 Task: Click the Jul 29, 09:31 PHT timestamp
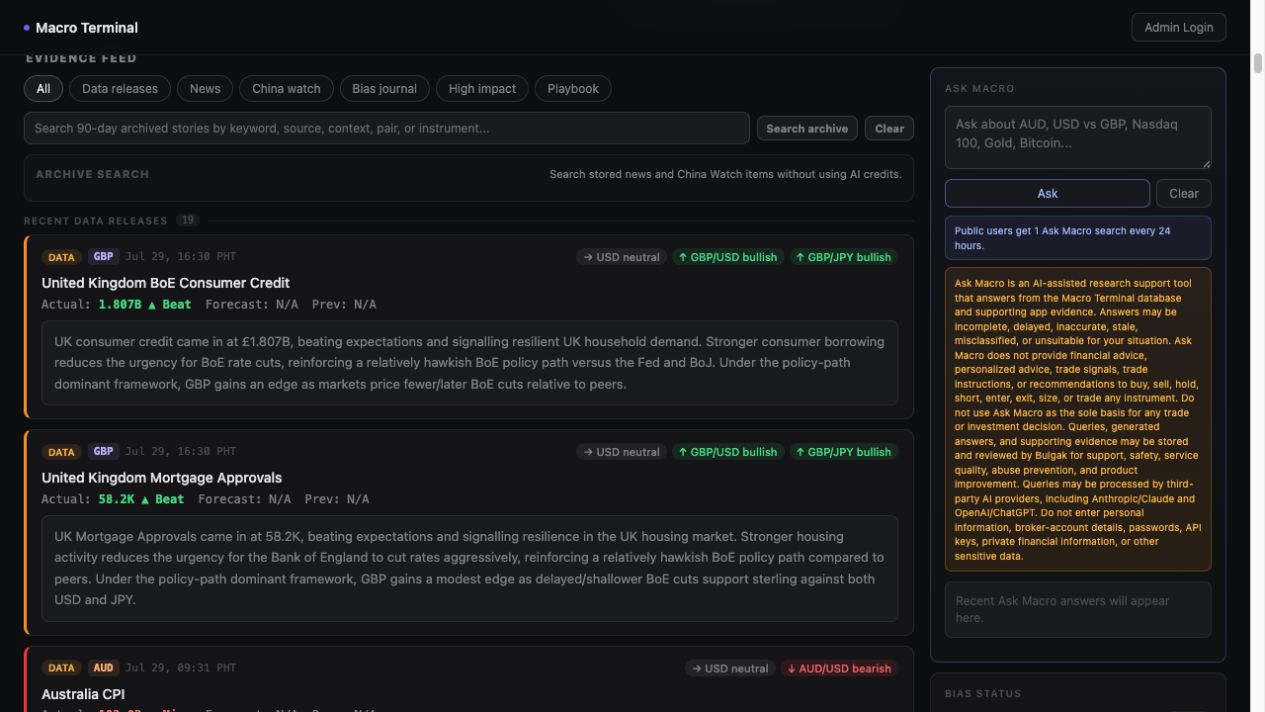tap(180, 668)
